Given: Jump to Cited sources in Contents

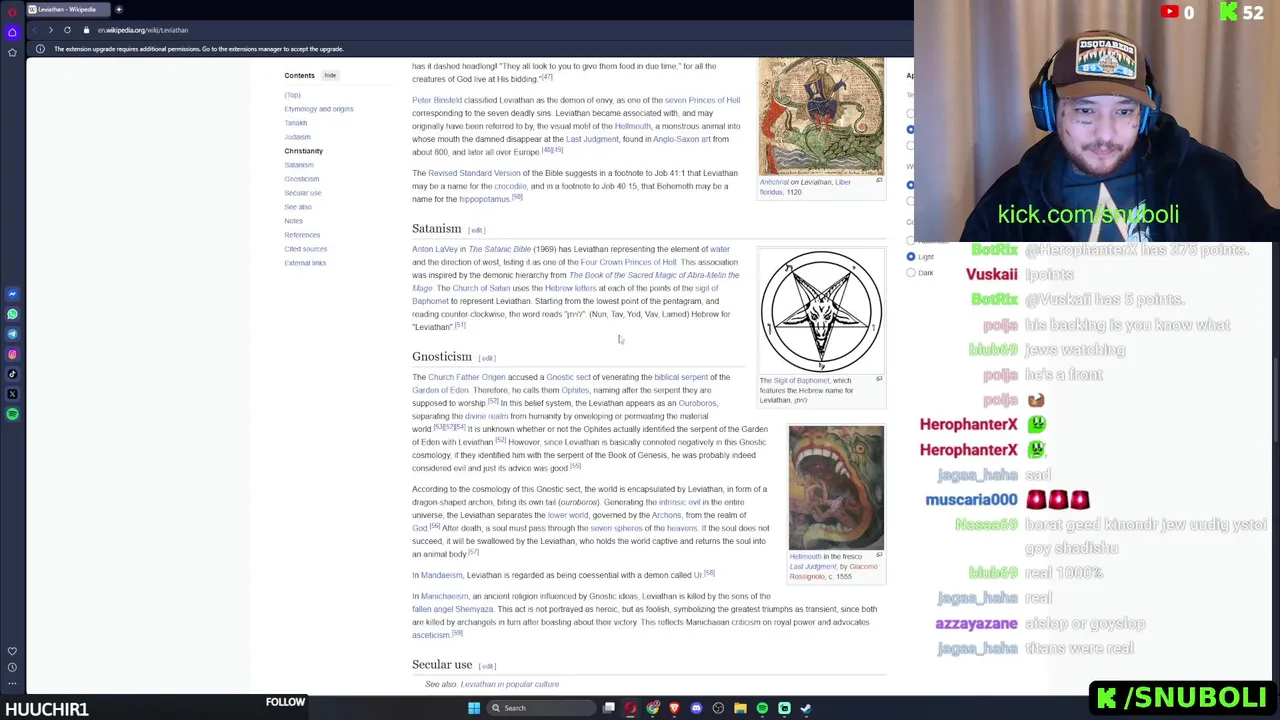Looking at the screenshot, I should click(305, 249).
